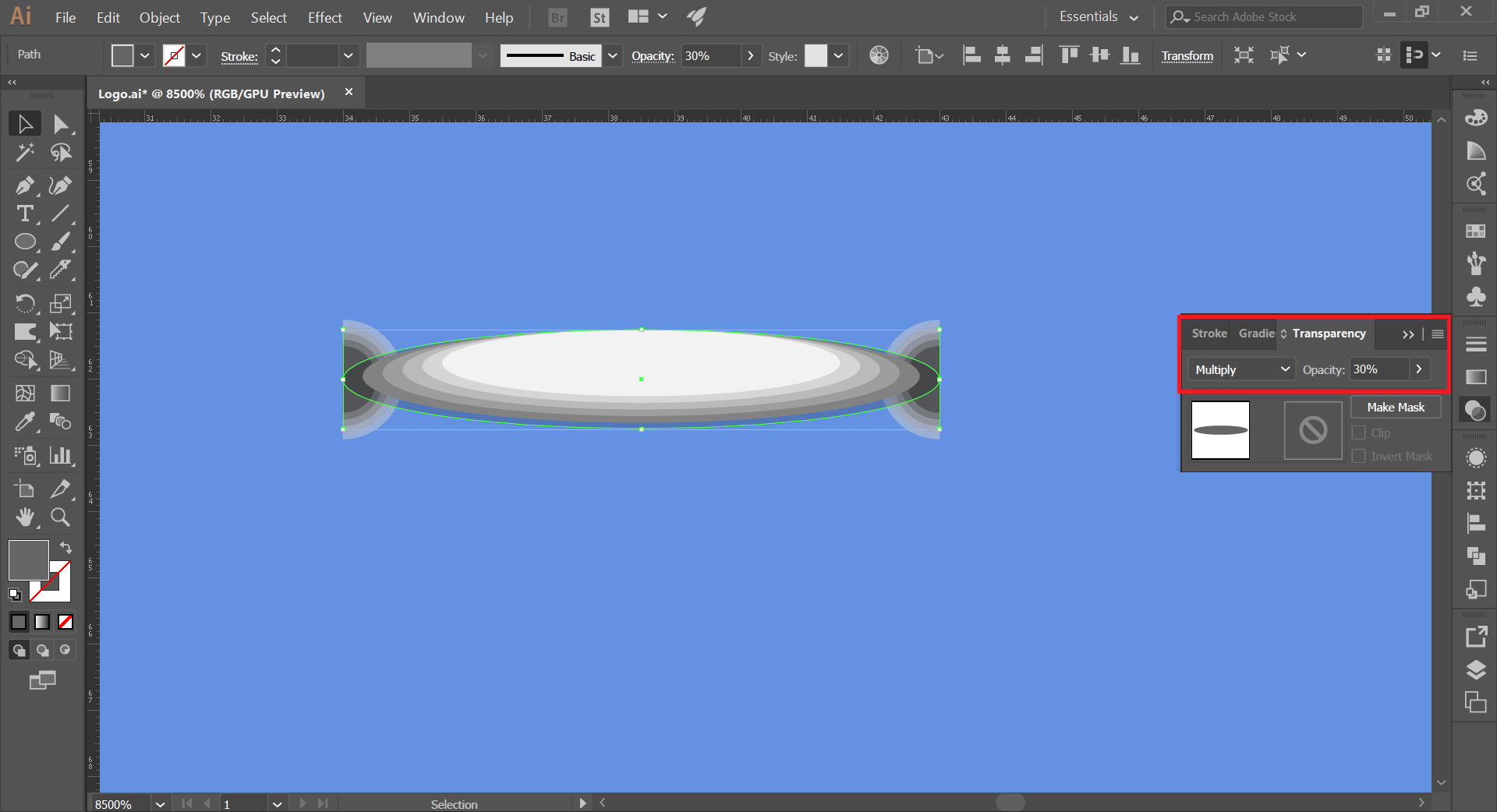Image resolution: width=1497 pixels, height=812 pixels.
Task: Click Swap Fill and Stroke arrow
Action: pos(66,547)
